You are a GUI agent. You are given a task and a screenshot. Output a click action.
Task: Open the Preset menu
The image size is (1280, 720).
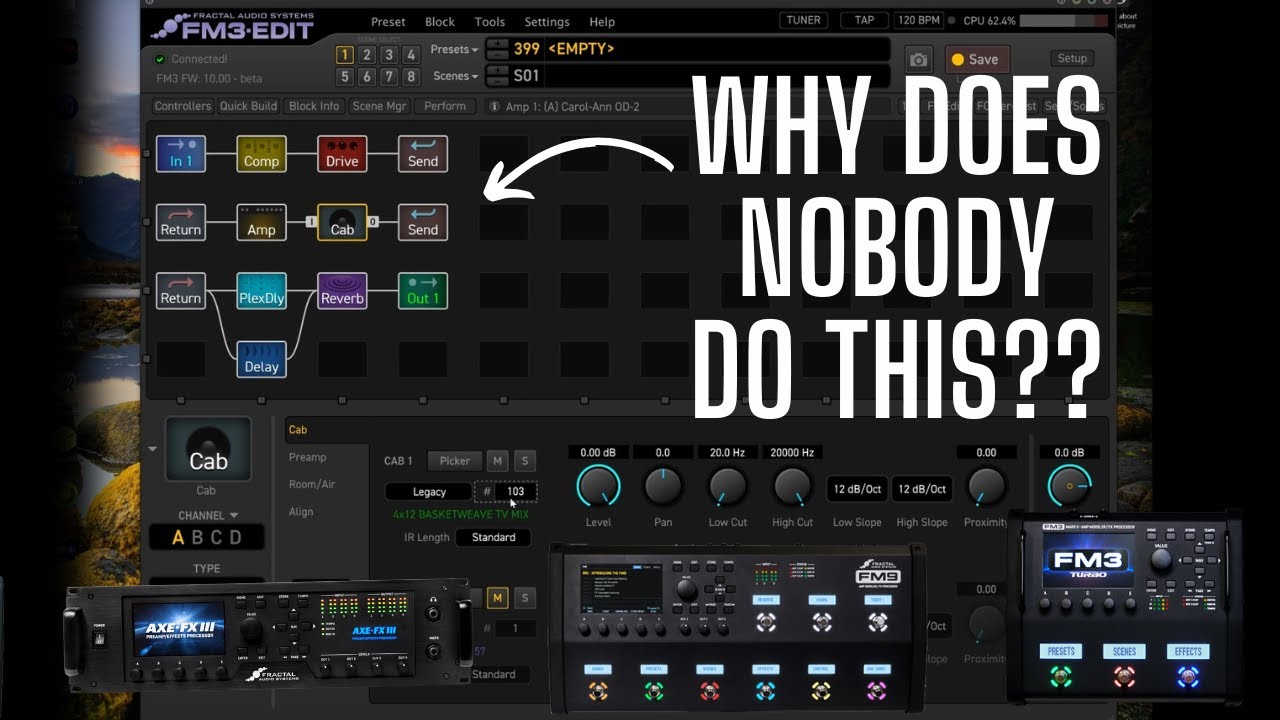388,22
